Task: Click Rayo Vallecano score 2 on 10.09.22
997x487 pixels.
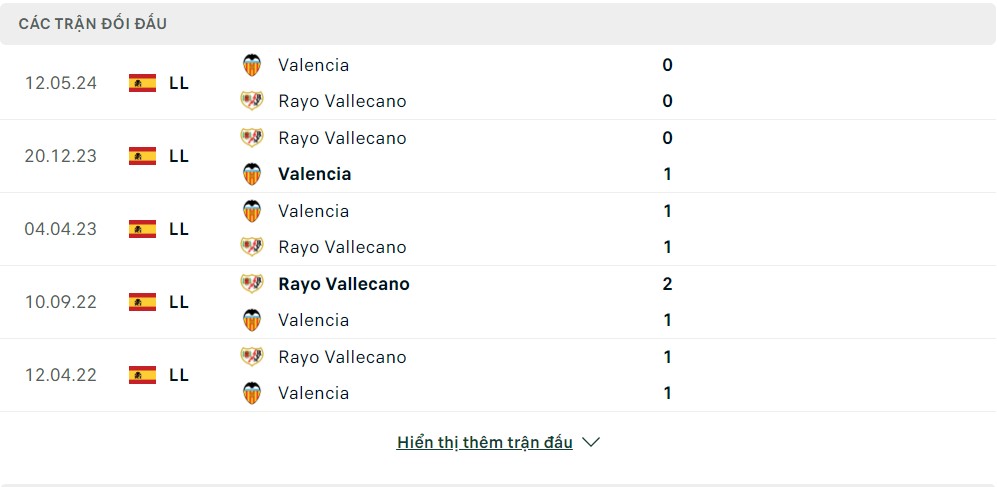Action: pyautogui.click(x=667, y=284)
